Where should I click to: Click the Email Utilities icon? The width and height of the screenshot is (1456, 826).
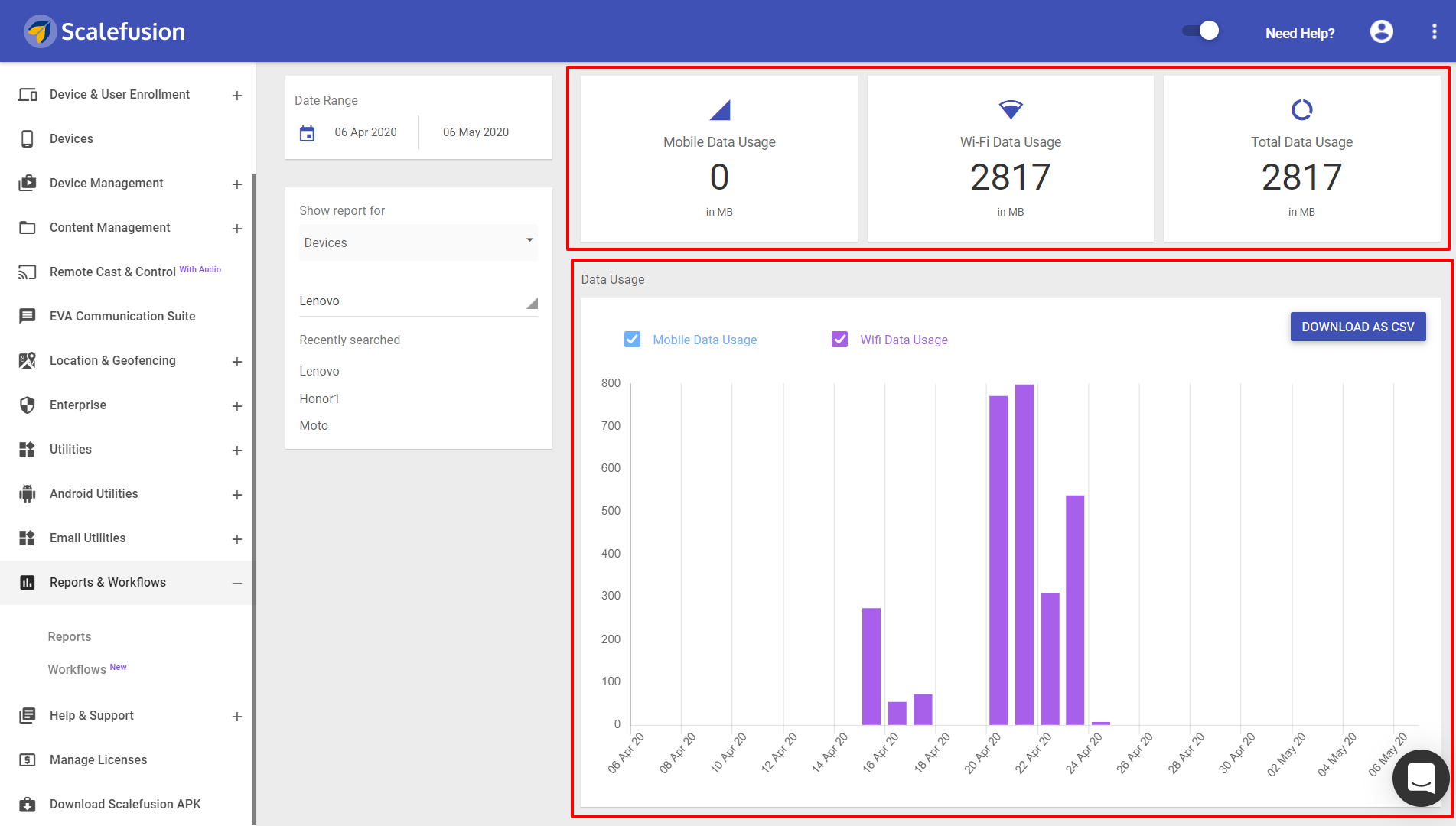28,538
